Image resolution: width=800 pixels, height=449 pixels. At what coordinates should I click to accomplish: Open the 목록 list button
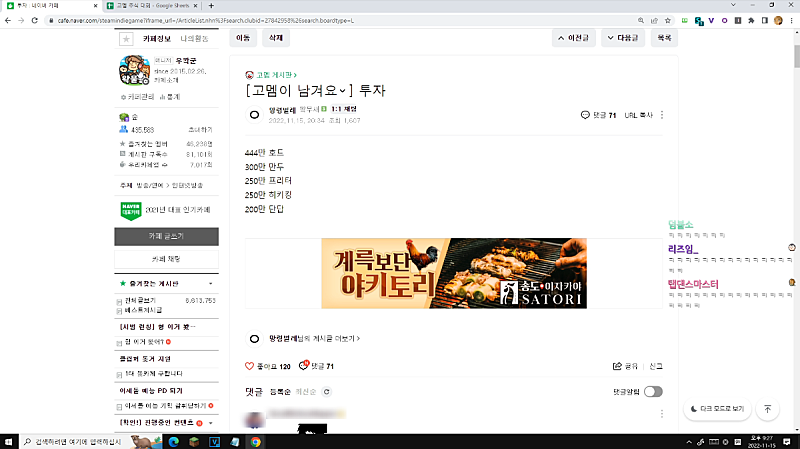tap(664, 38)
